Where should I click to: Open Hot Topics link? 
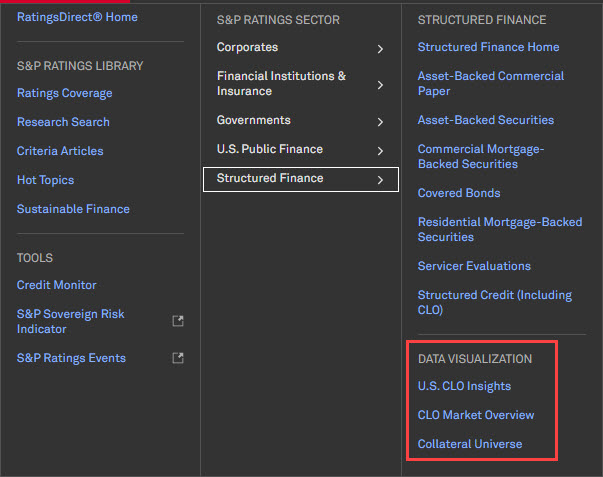point(45,180)
